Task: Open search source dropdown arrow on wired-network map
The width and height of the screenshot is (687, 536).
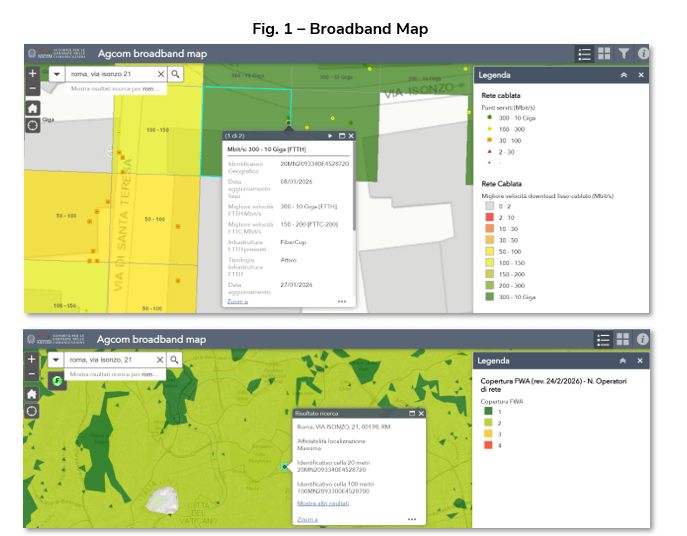Action: coord(56,74)
